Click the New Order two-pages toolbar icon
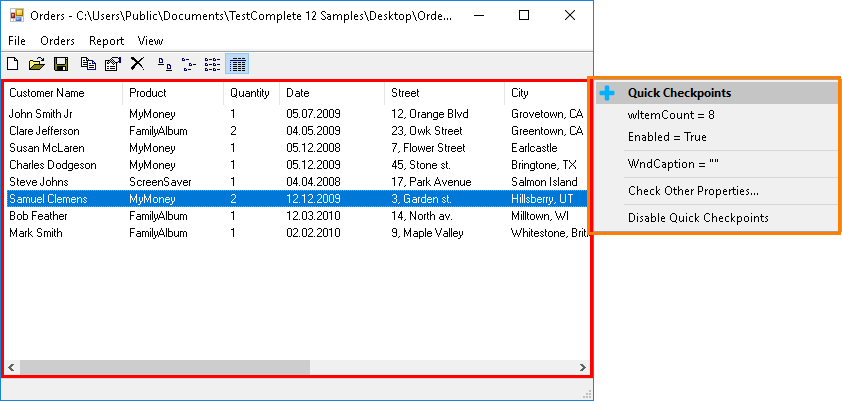 coord(89,64)
